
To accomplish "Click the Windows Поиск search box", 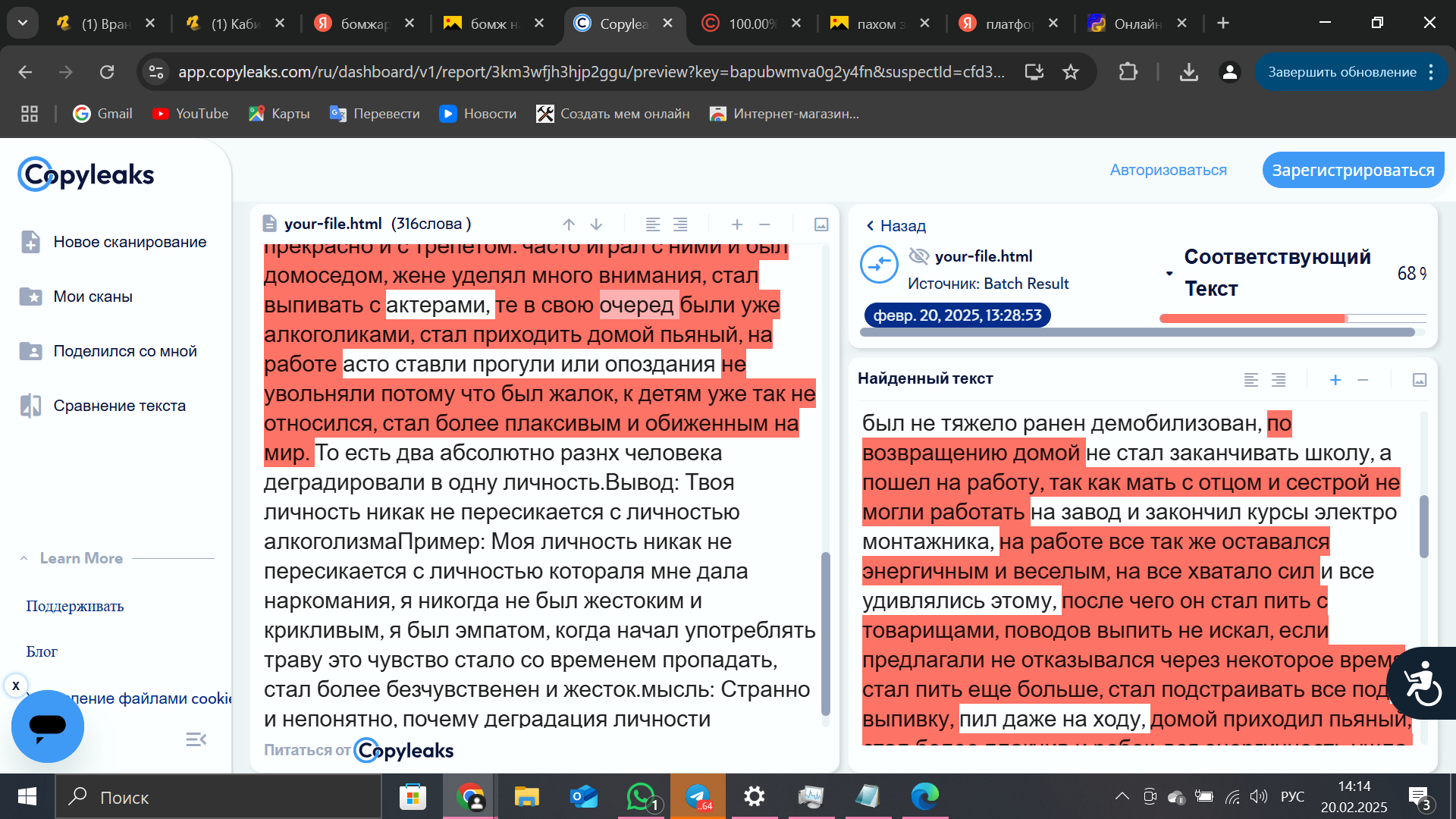I will pyautogui.click(x=218, y=797).
